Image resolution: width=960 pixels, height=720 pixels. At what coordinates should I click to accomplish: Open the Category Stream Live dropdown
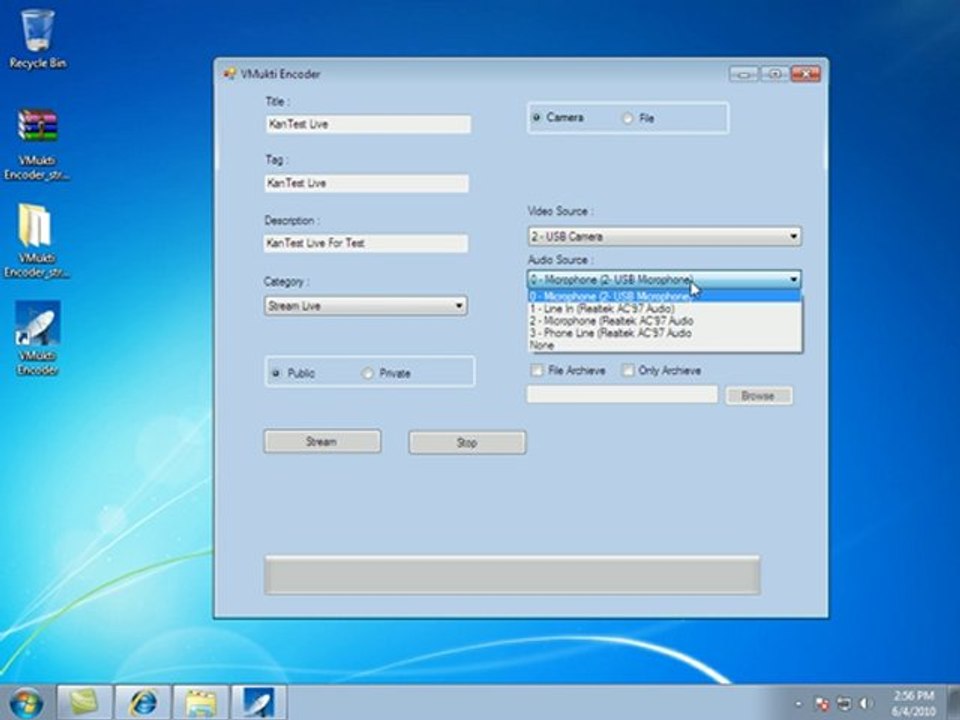click(366, 306)
